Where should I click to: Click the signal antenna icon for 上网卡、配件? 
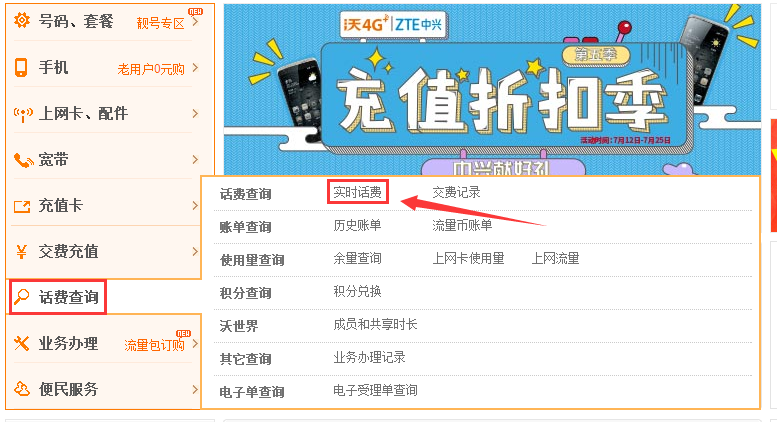23,114
